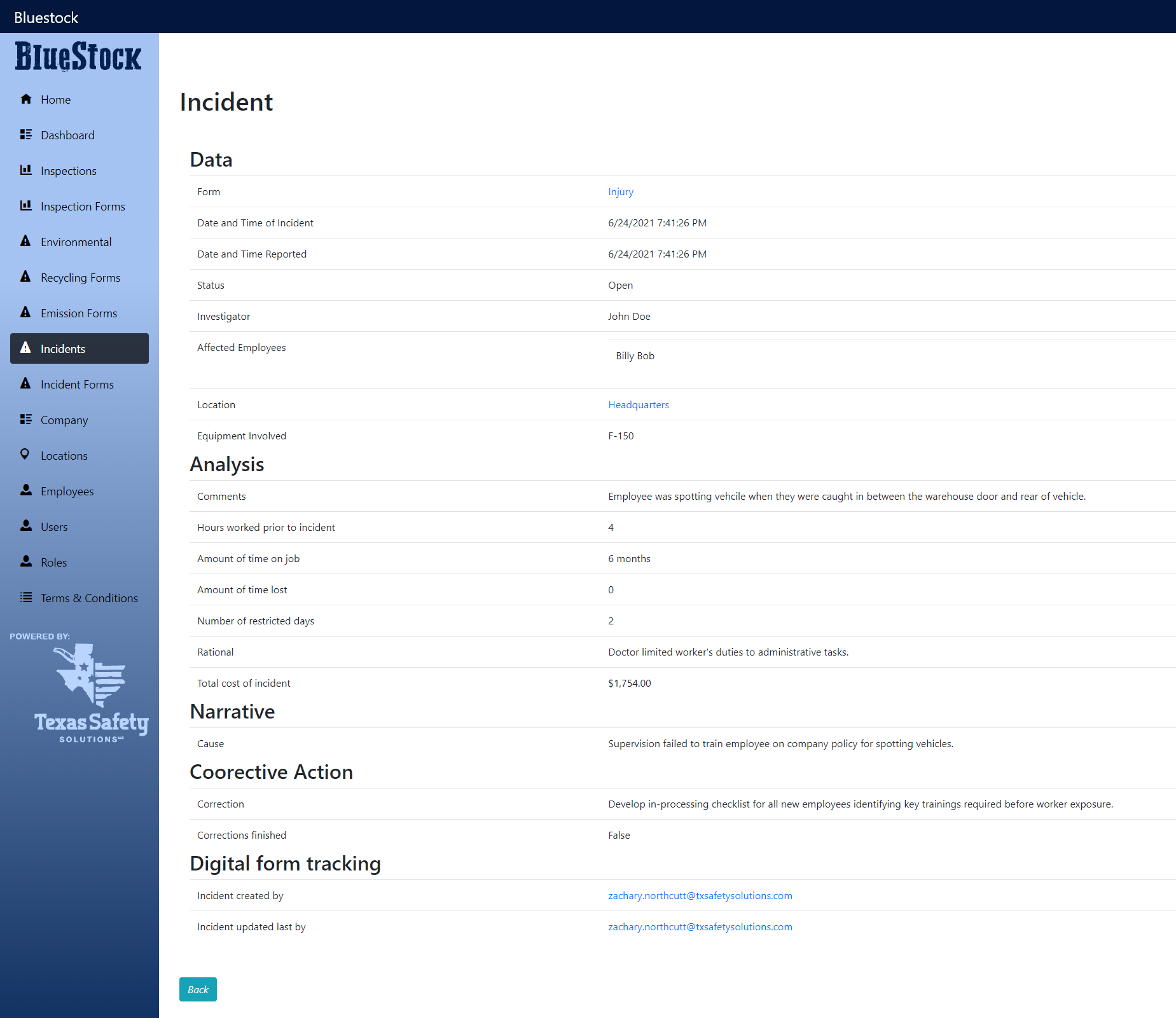
Task: Click the Inspections chart icon
Action: pos(26,170)
